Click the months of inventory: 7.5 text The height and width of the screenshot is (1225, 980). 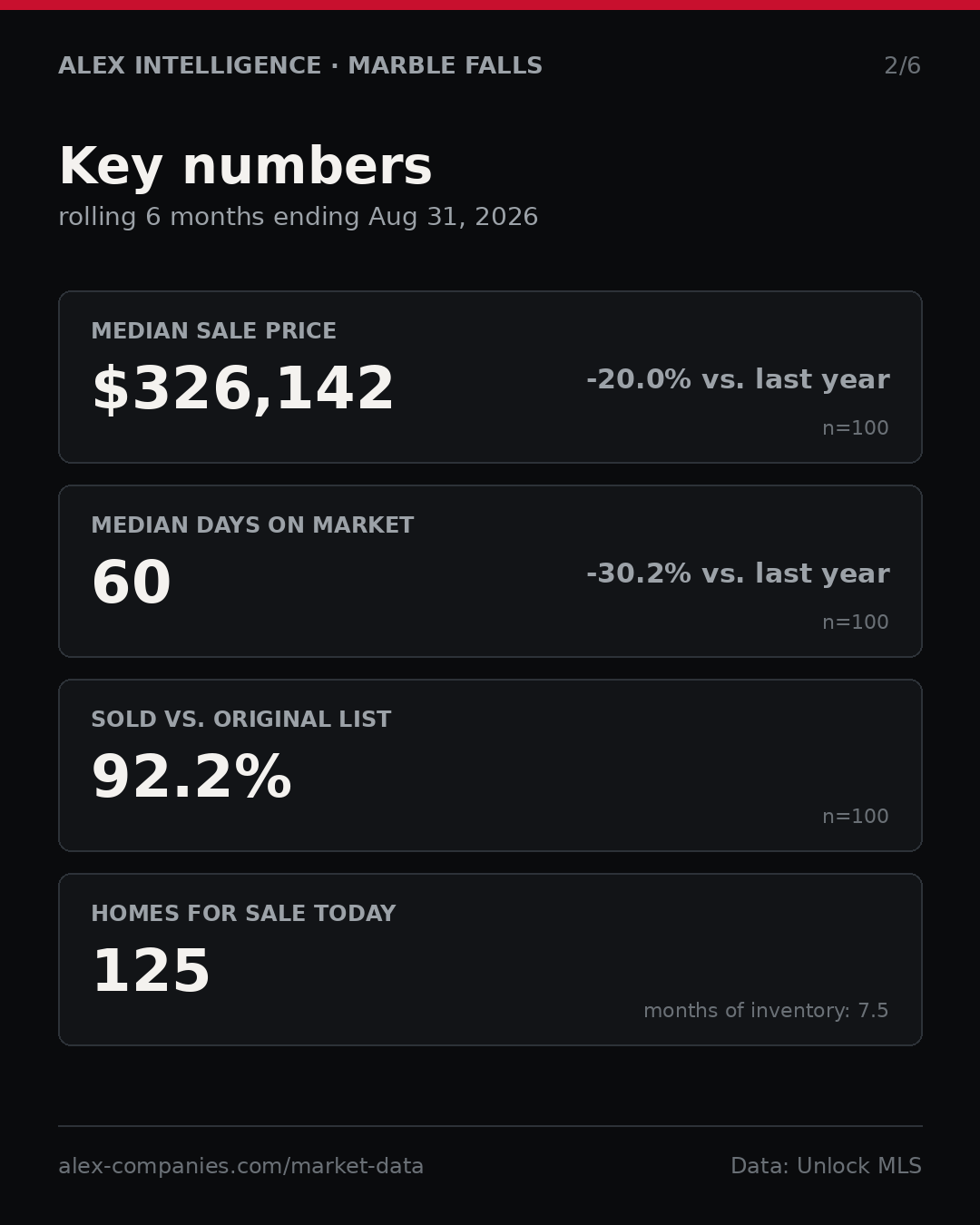tap(766, 1011)
